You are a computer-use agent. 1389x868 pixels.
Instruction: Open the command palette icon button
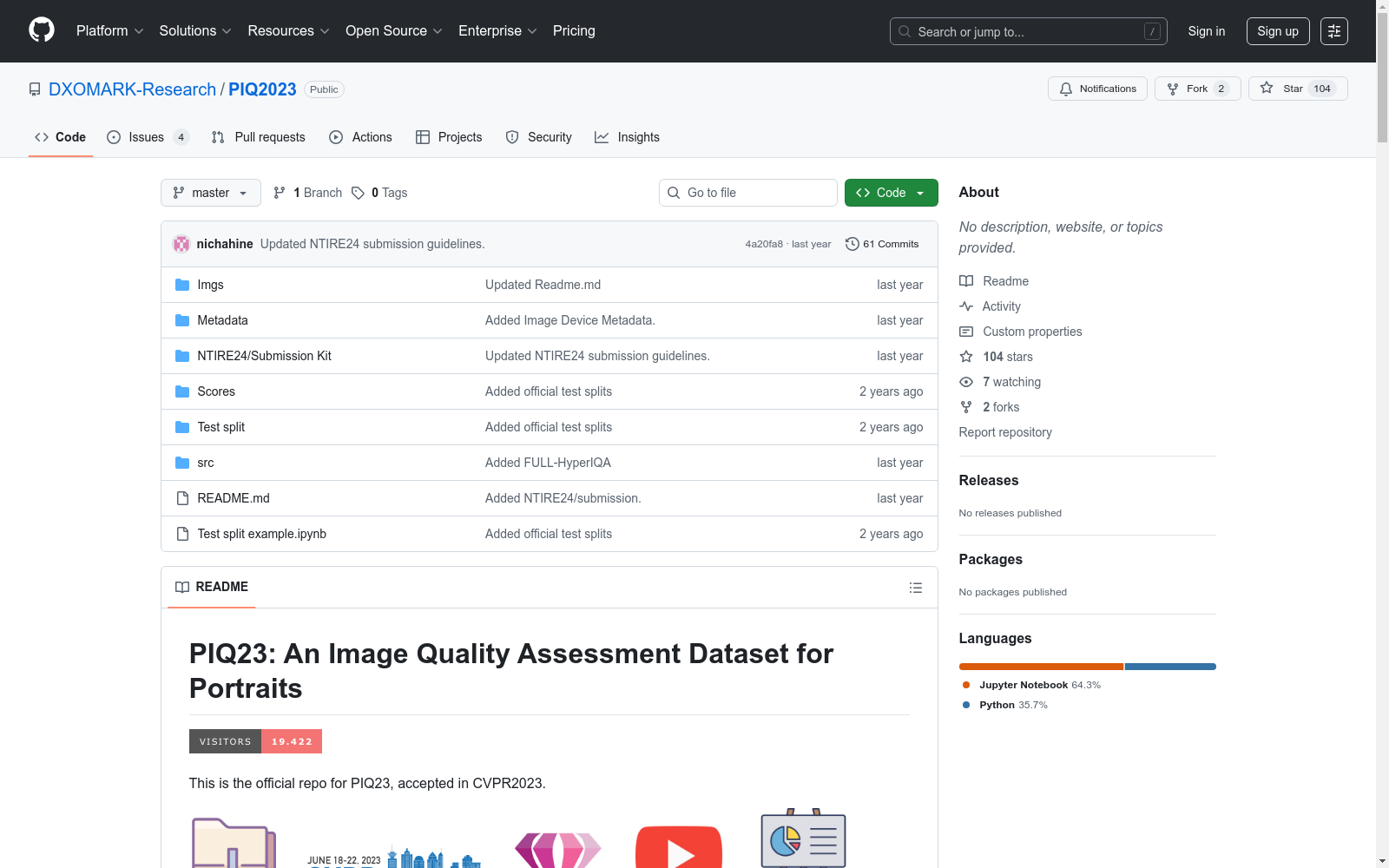pyautogui.click(x=1333, y=31)
